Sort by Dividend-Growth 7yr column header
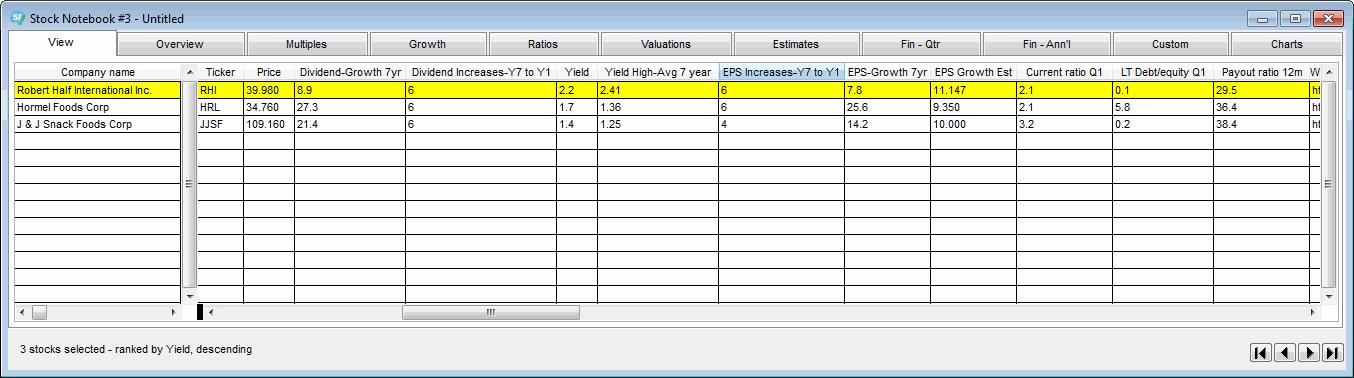The height and width of the screenshot is (378, 1354). 350,72
